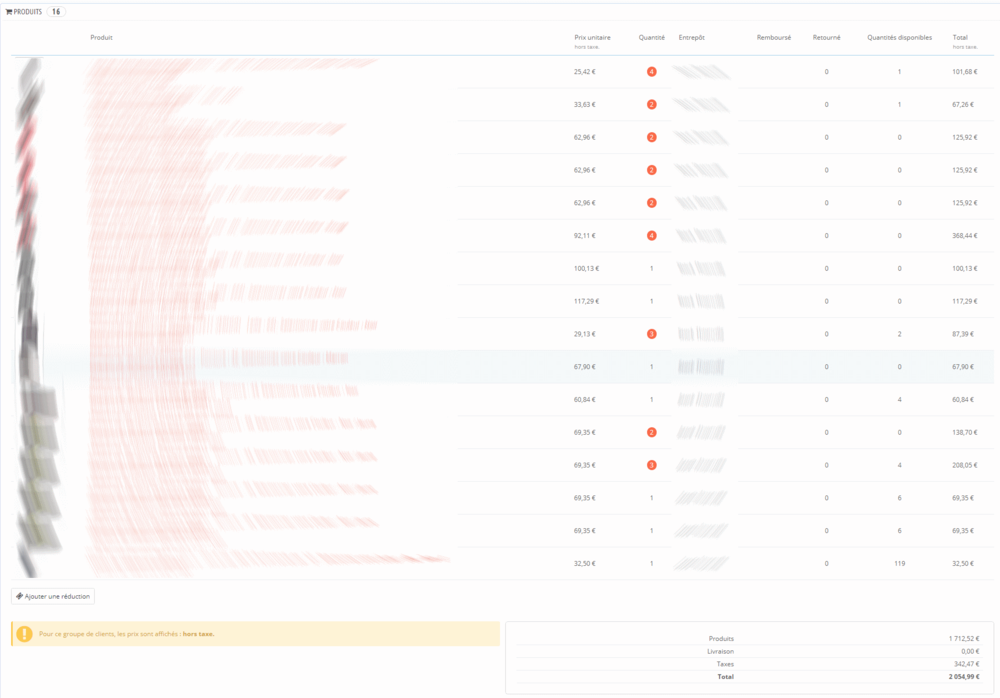Click the orange quantity badge 4 in 25,42 € row
The width and height of the screenshot is (1000, 698).
point(651,71)
